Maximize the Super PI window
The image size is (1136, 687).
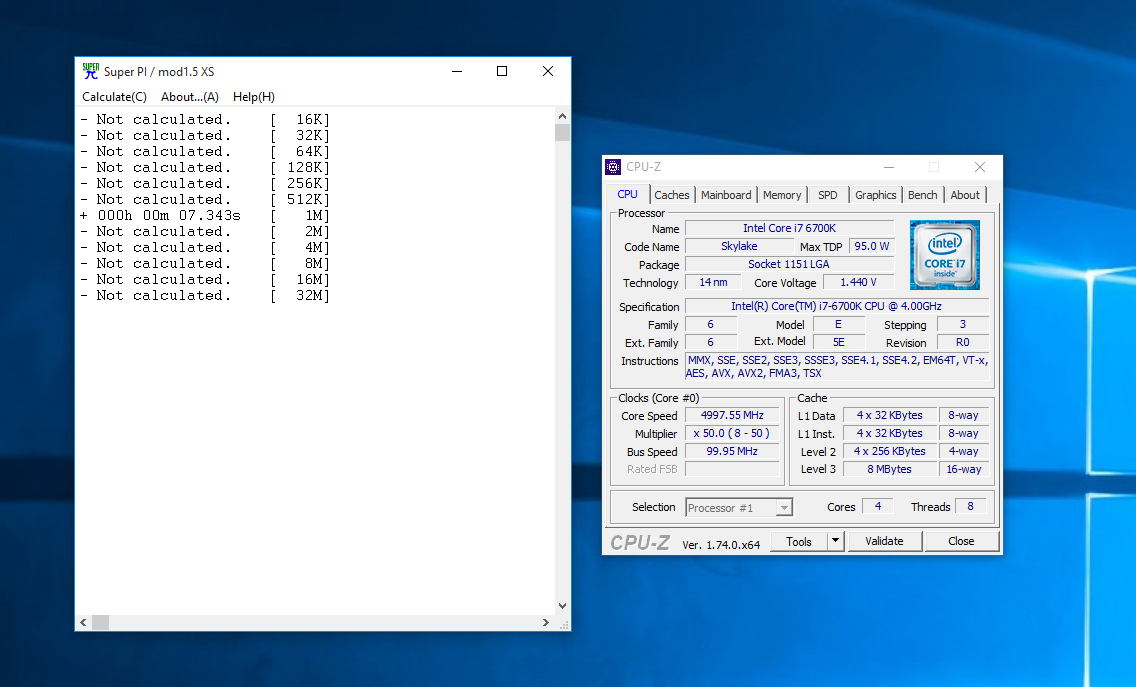[x=502, y=71]
